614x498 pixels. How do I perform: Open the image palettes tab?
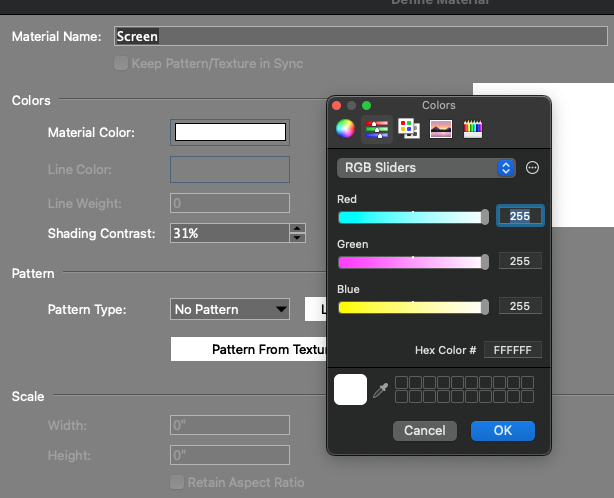440,128
